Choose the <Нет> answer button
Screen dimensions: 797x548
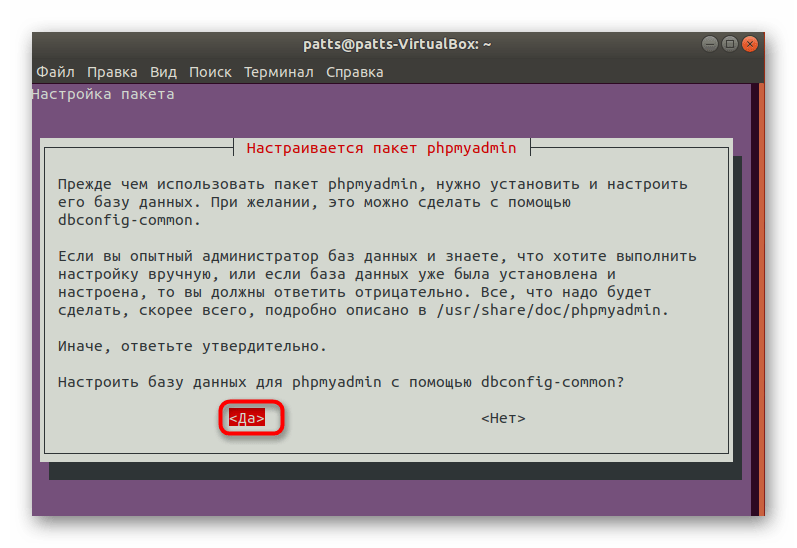503,418
